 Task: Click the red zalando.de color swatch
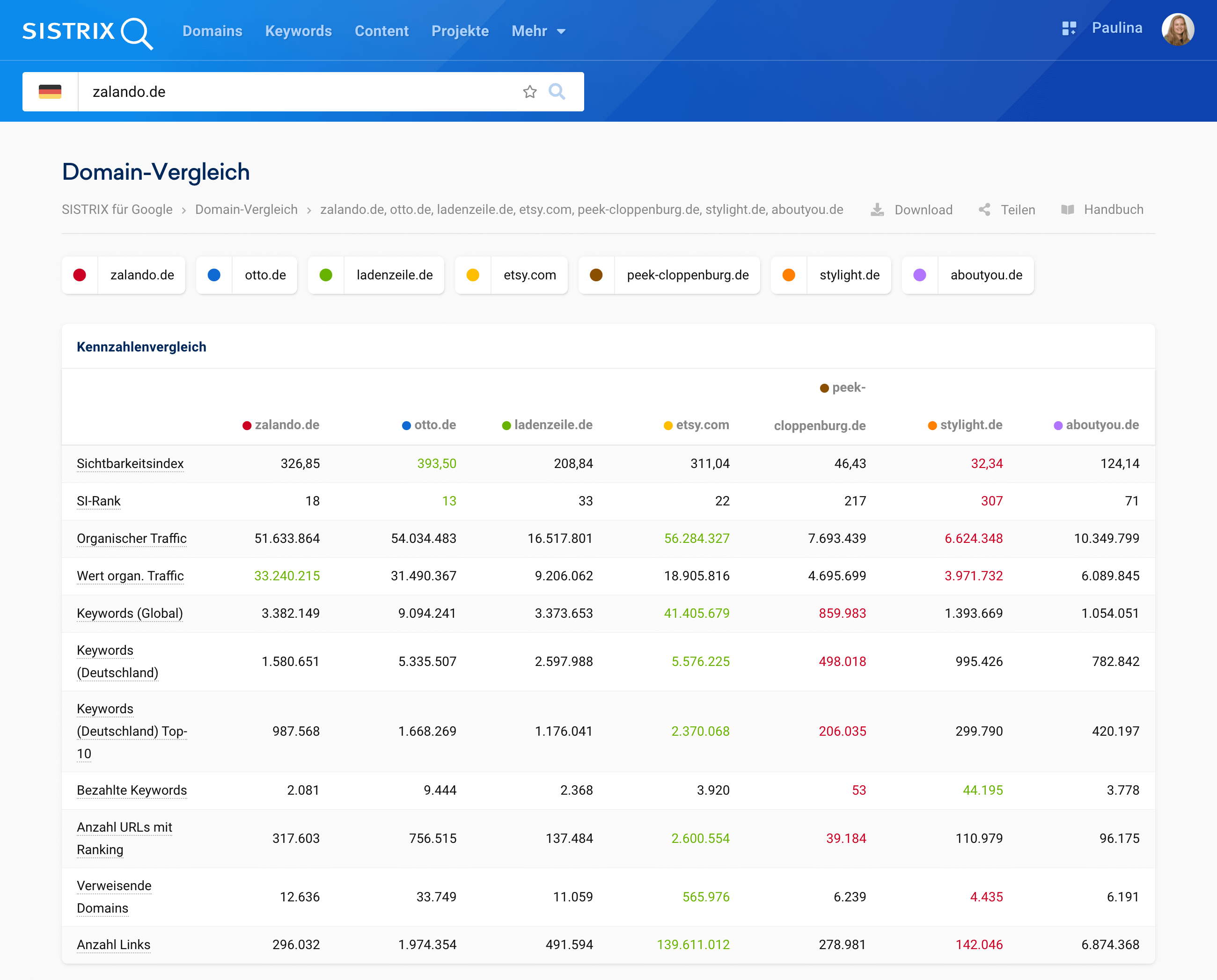pos(80,275)
